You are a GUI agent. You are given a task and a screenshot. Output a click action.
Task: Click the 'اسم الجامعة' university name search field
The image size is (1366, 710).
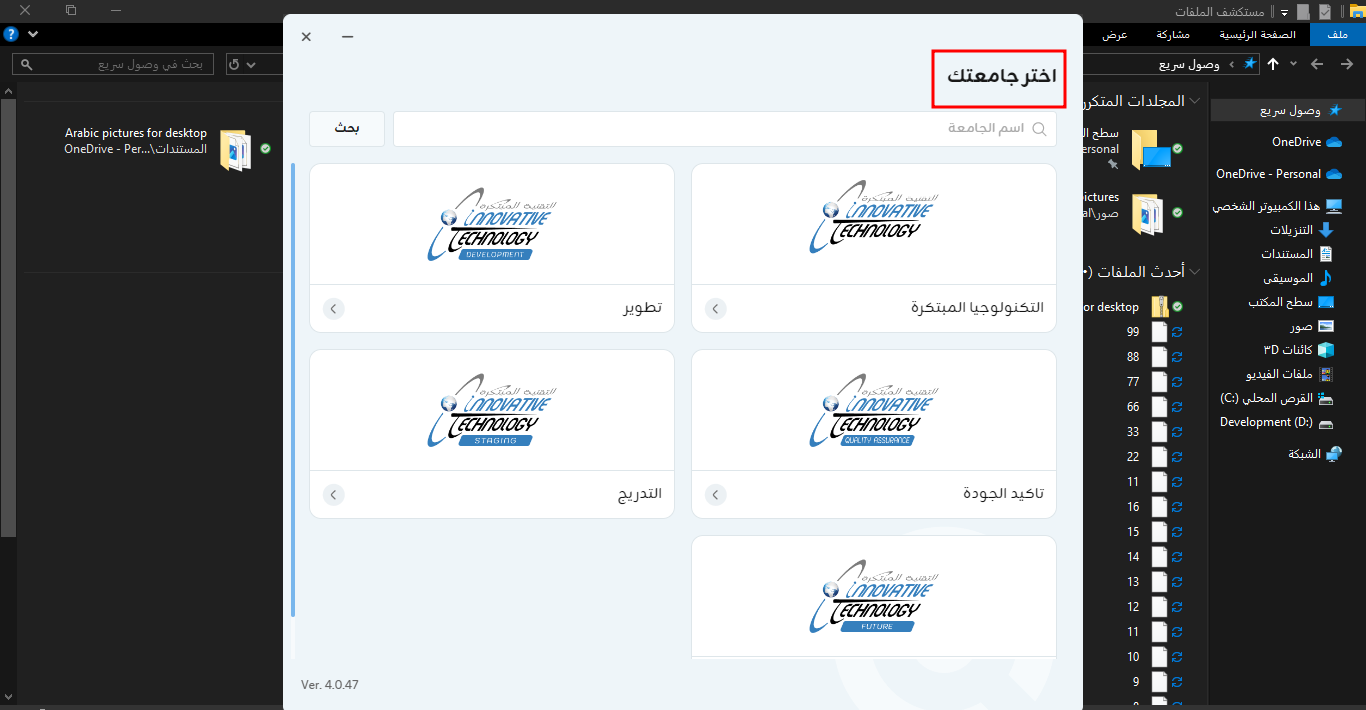(x=725, y=129)
